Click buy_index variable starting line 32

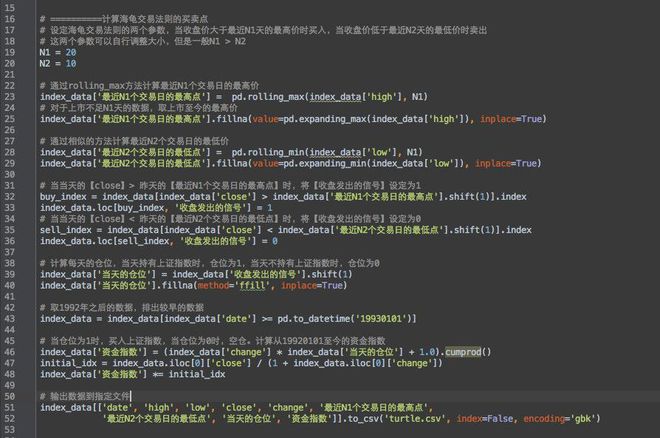click(63, 197)
